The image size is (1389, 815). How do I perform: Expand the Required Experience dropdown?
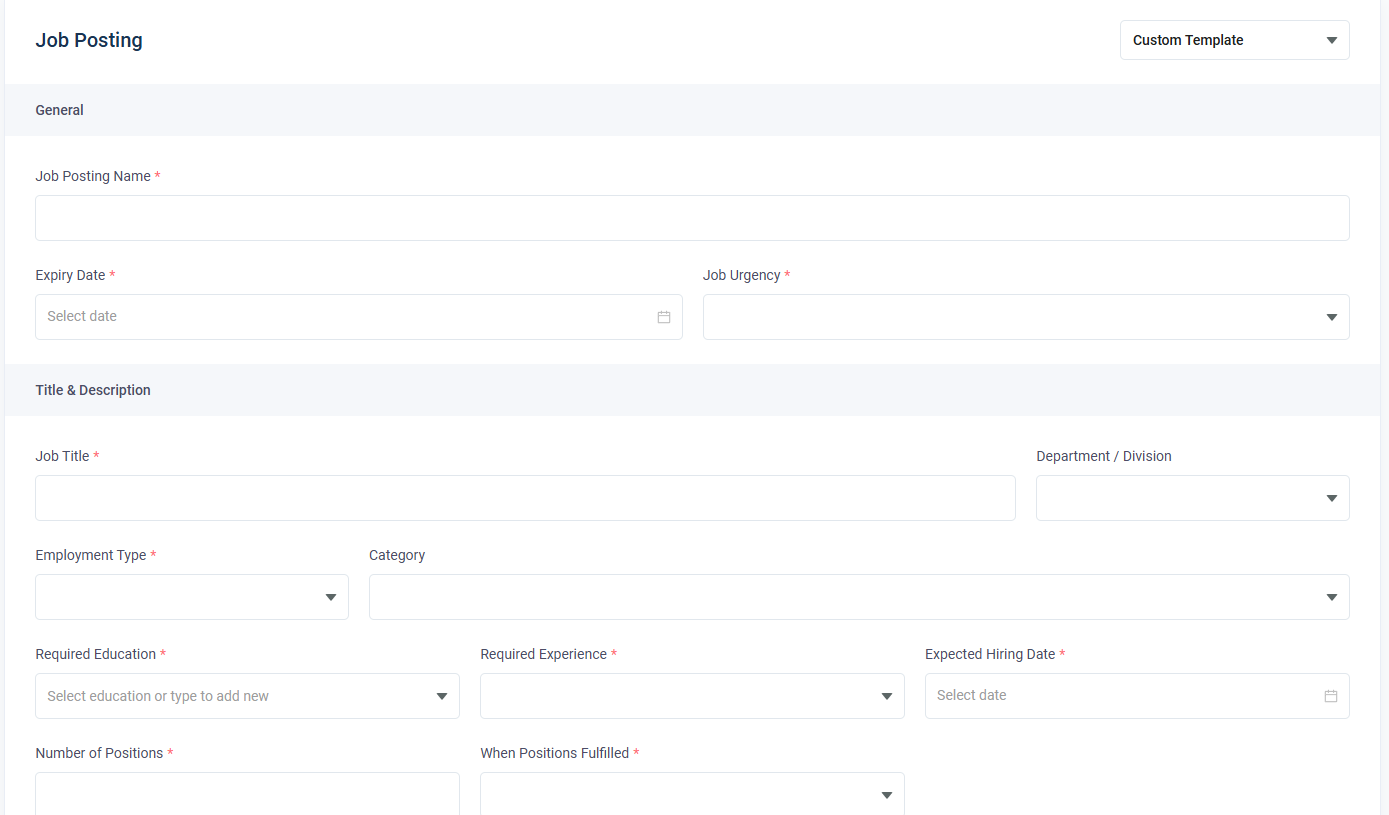[x=692, y=696]
